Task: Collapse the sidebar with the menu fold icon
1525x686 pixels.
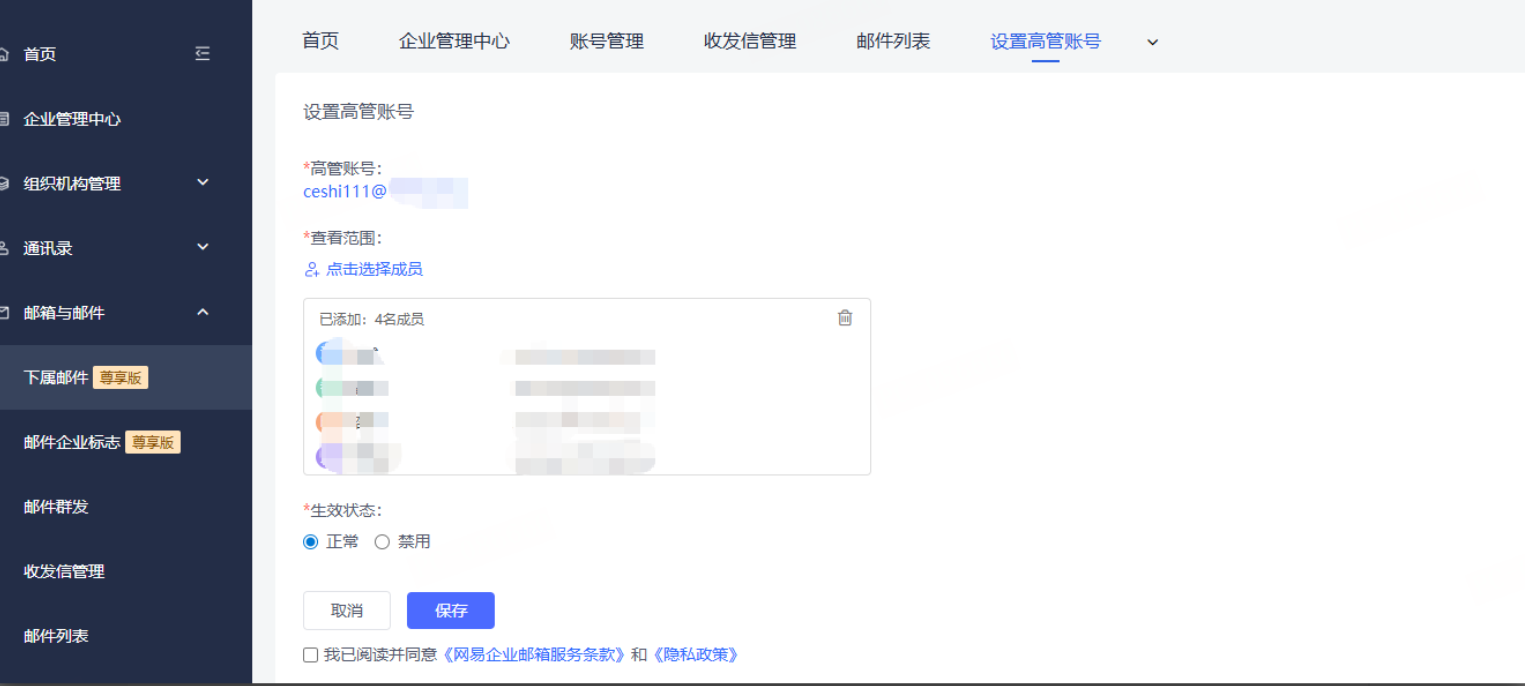Action: pos(203,54)
